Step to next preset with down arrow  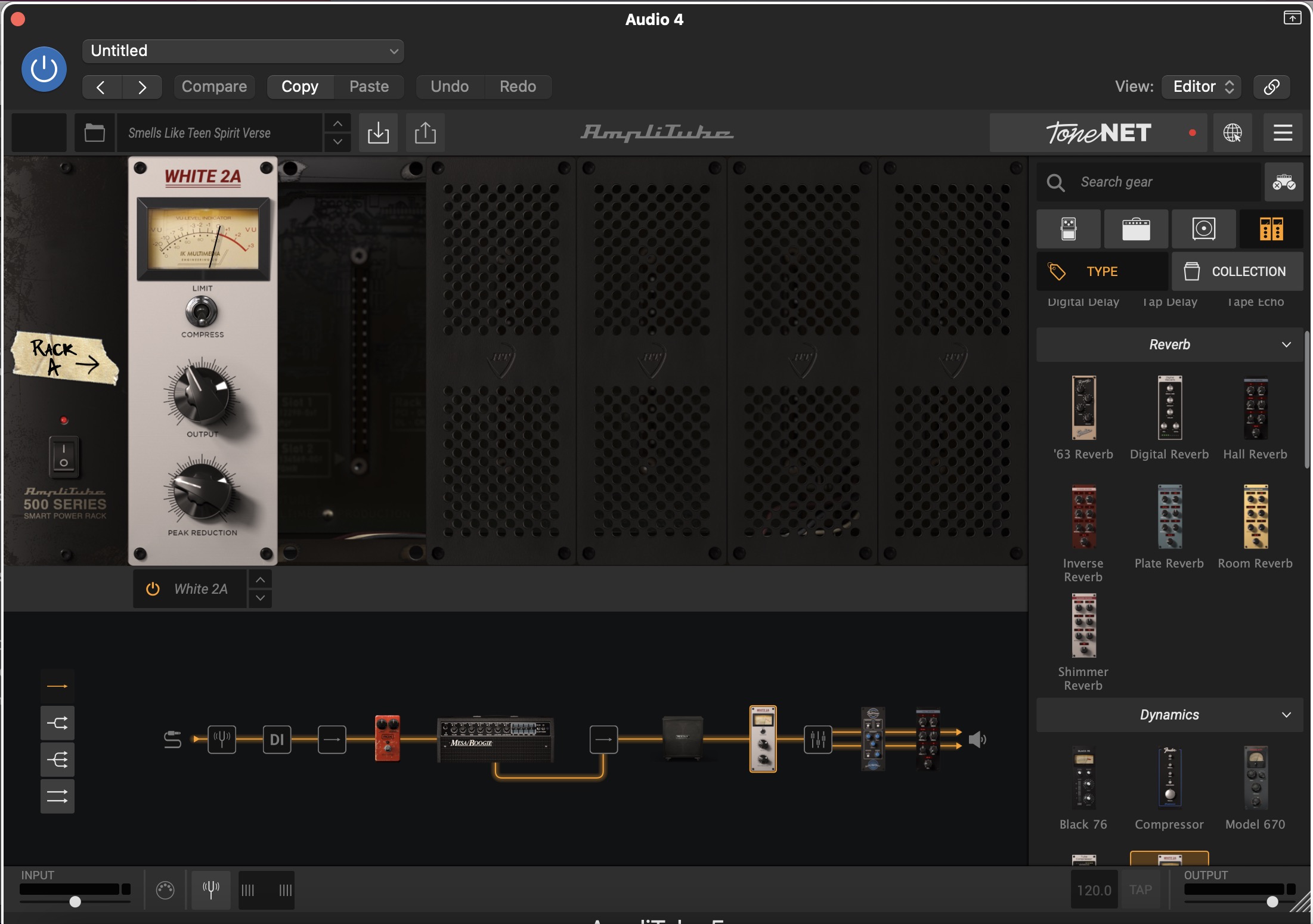pos(337,142)
